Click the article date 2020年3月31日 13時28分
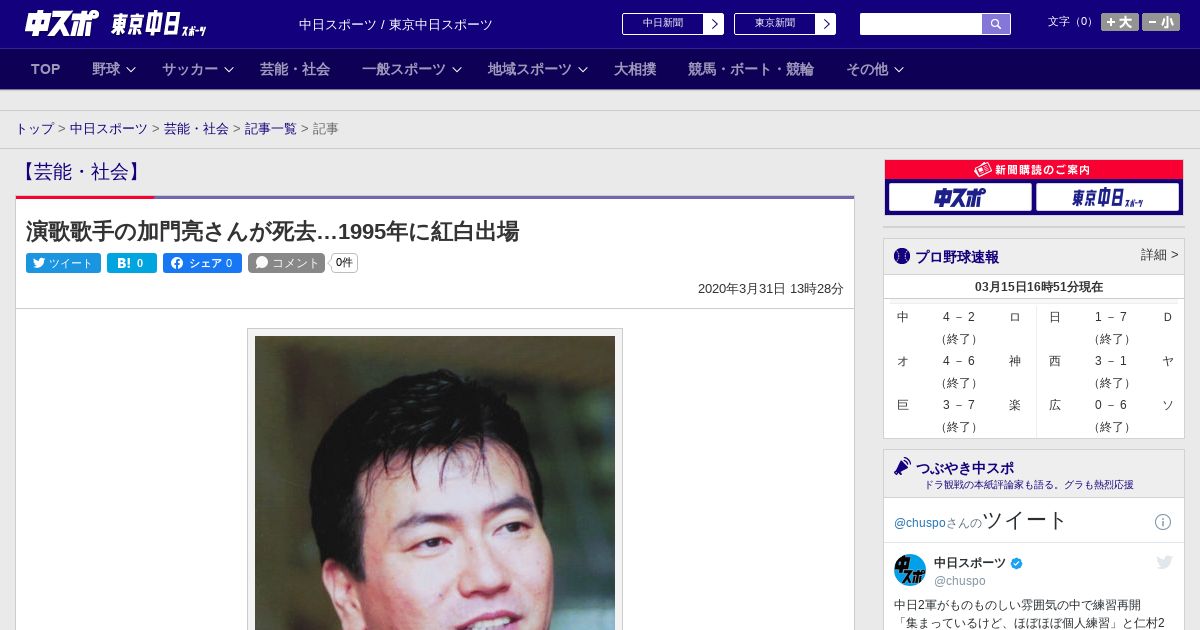The height and width of the screenshot is (630, 1200). (771, 289)
